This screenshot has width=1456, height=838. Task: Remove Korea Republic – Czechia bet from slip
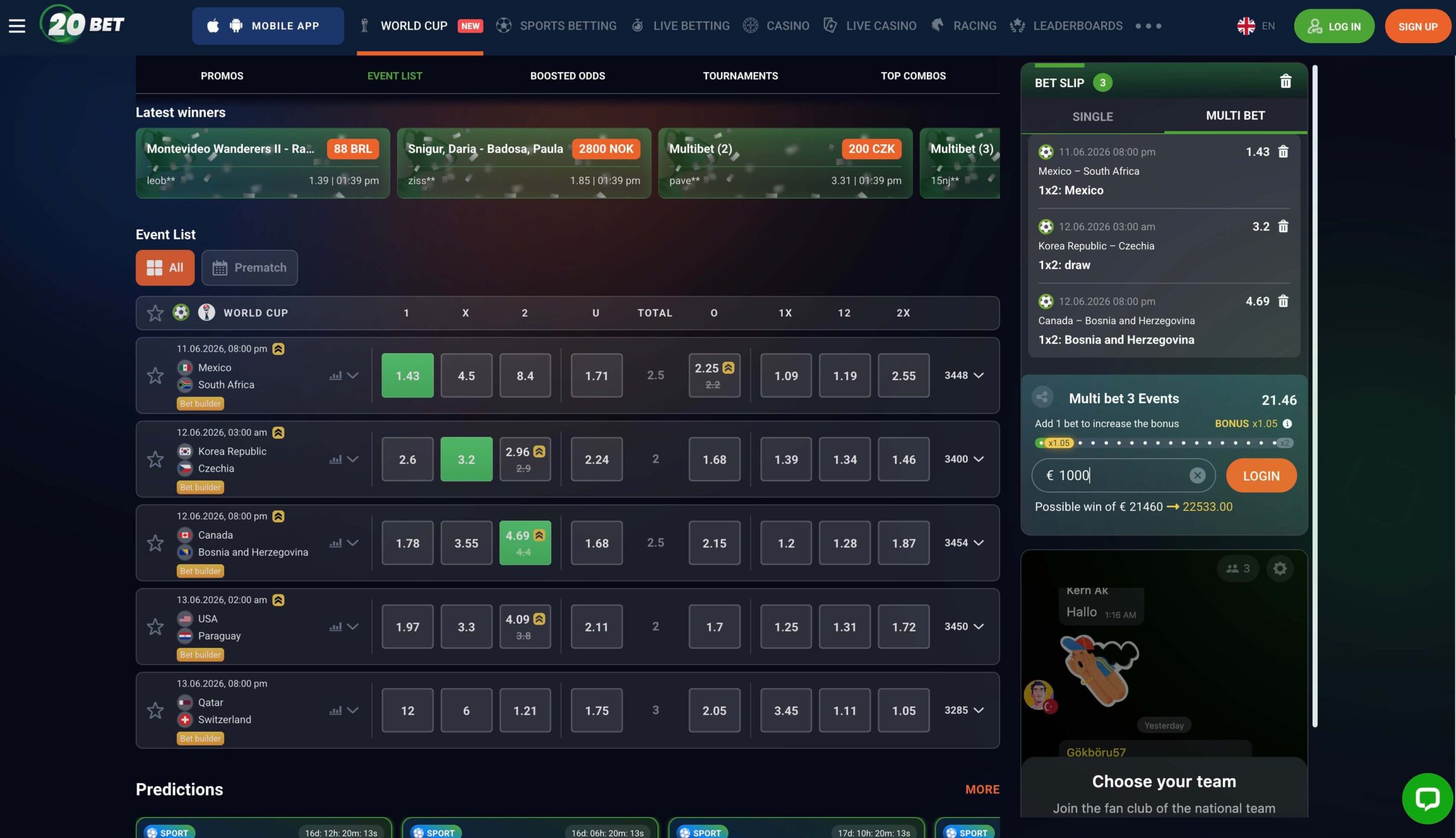point(1283,226)
